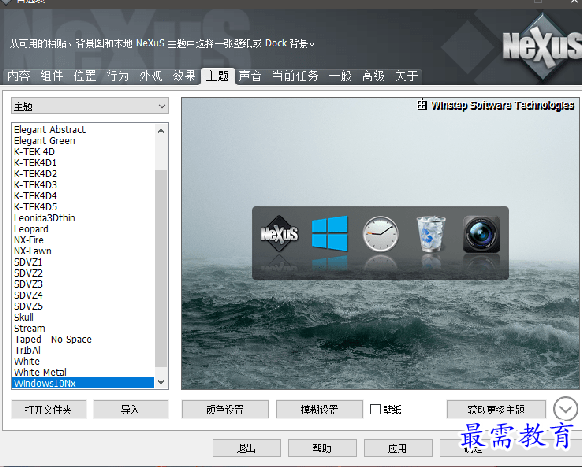
Task: Select the NX-Lawn theme
Action: tap(83, 251)
